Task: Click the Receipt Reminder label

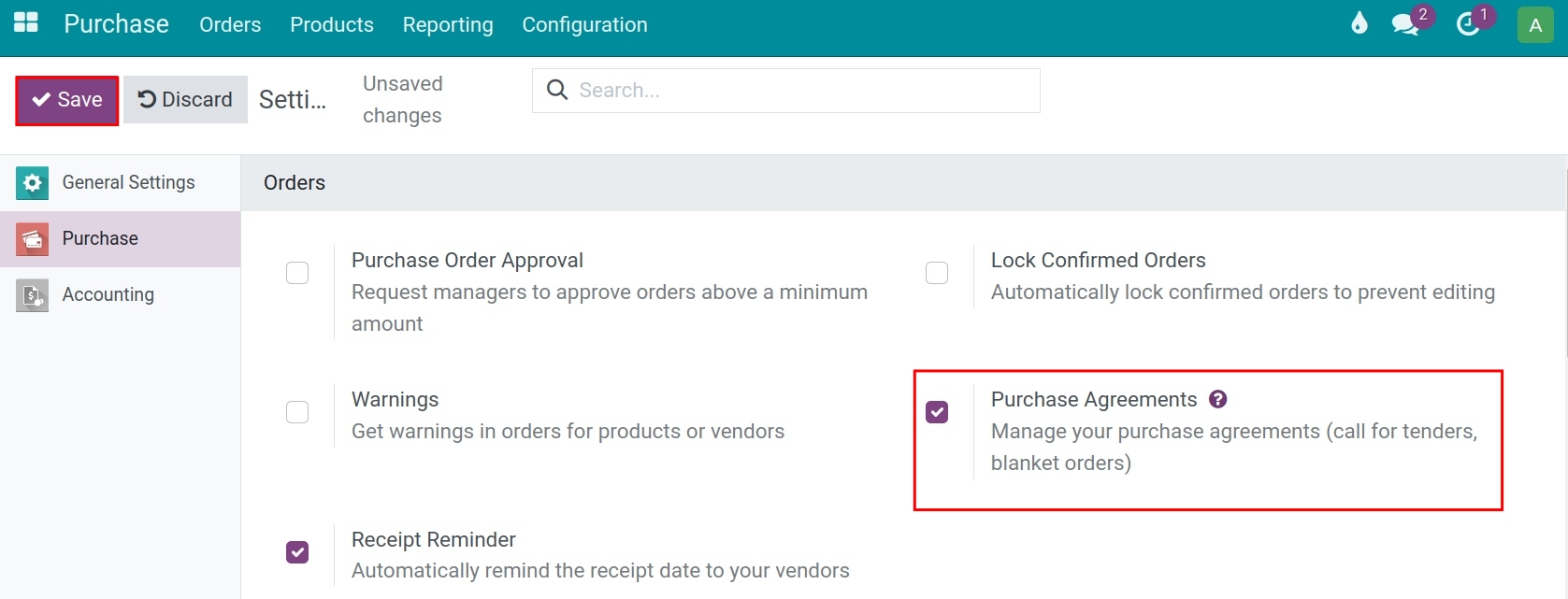Action: pyautogui.click(x=434, y=540)
